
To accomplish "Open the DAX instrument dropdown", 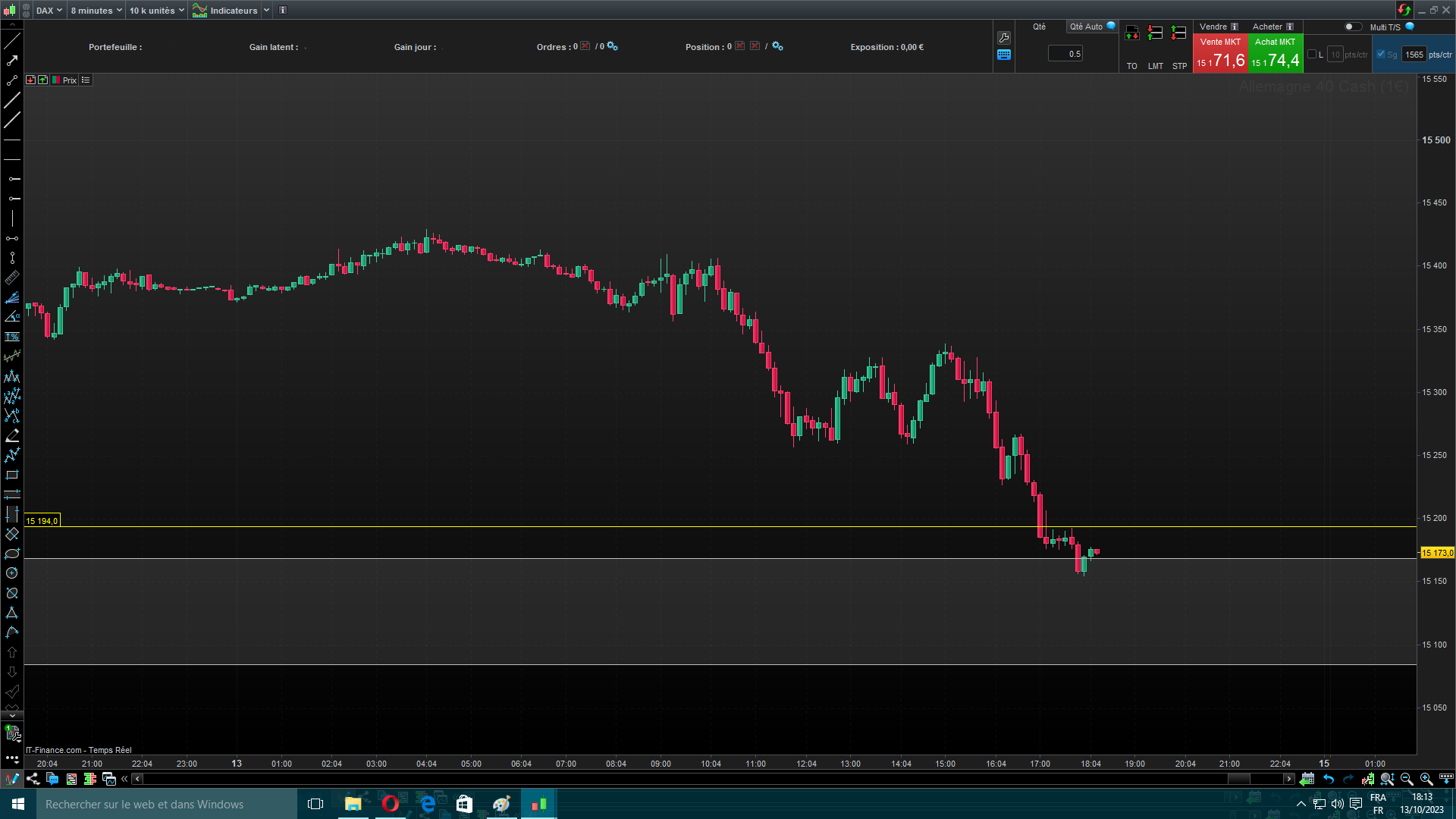I will pyautogui.click(x=49, y=11).
